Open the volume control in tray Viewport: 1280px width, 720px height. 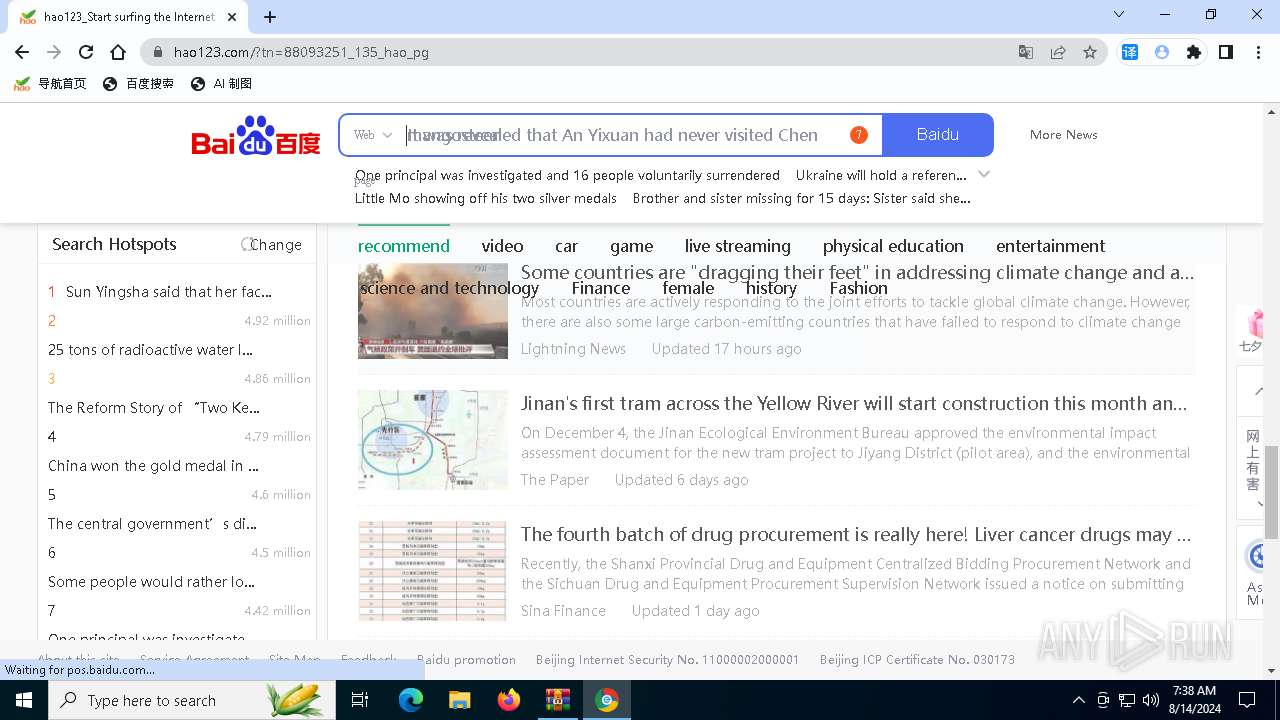click(1151, 700)
